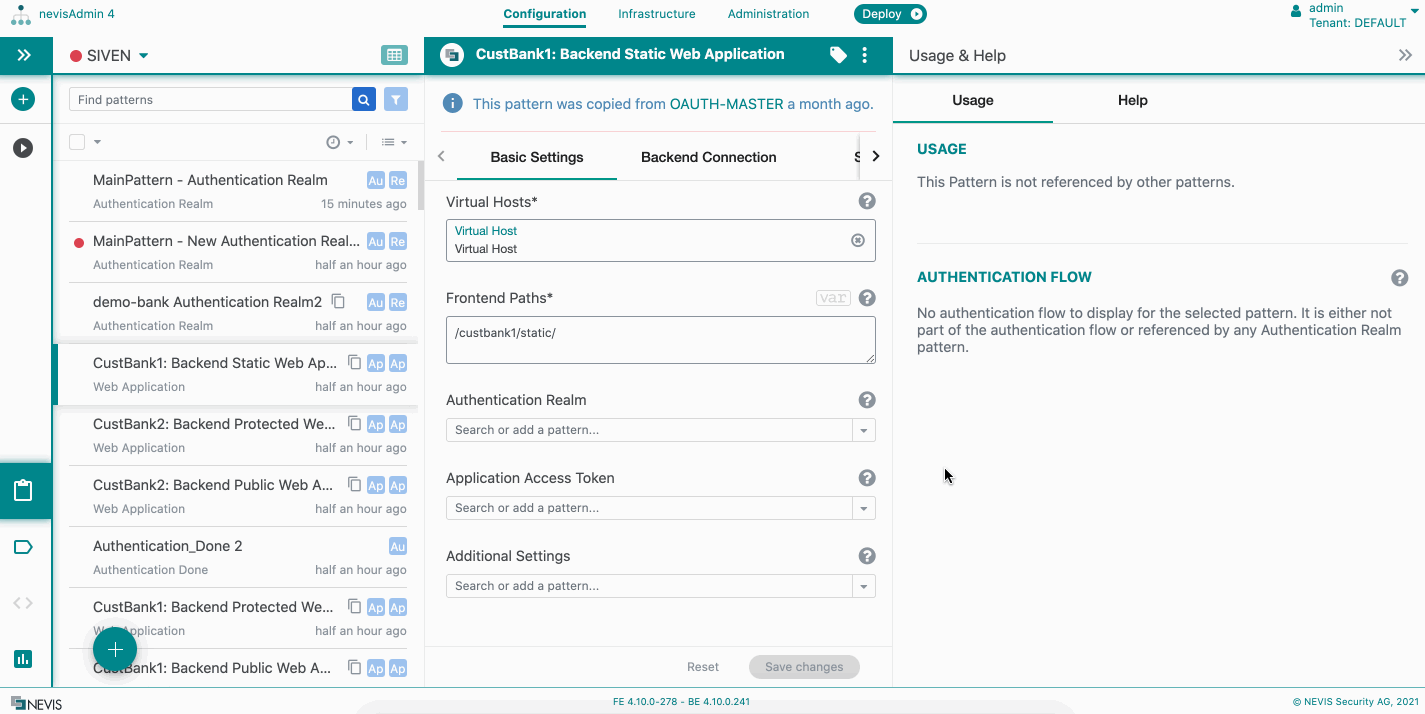This screenshot has height=714, width=1425.
Task: Open the three-dot menu in pattern header
Action: (865, 55)
